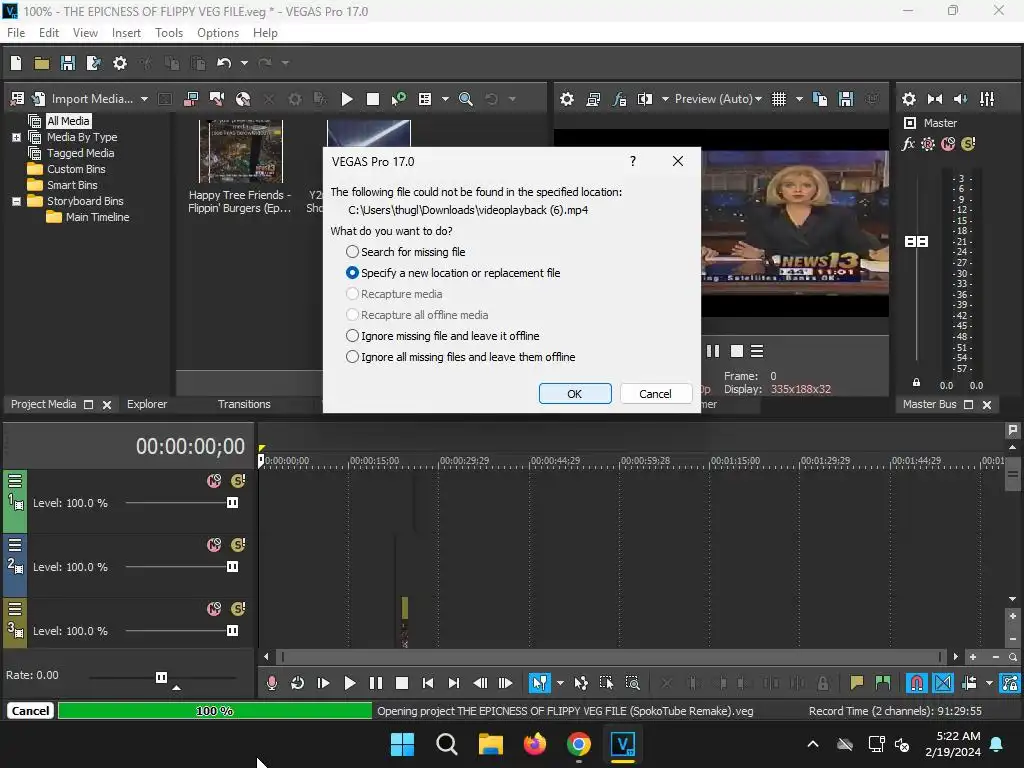Image resolution: width=1024 pixels, height=768 pixels.
Task: Open the Options menu
Action: [x=217, y=33]
